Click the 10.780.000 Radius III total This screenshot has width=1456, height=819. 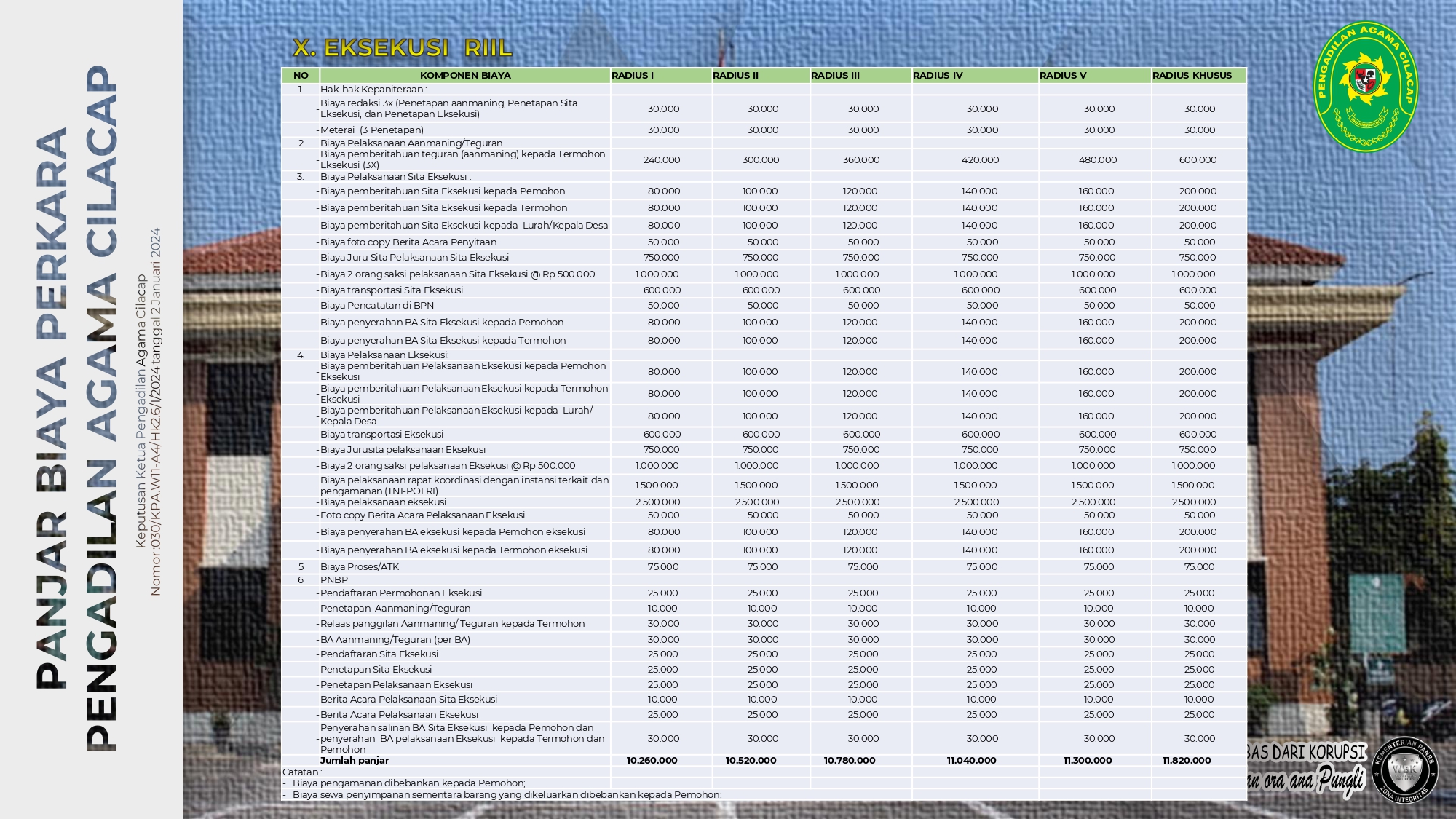click(x=850, y=760)
